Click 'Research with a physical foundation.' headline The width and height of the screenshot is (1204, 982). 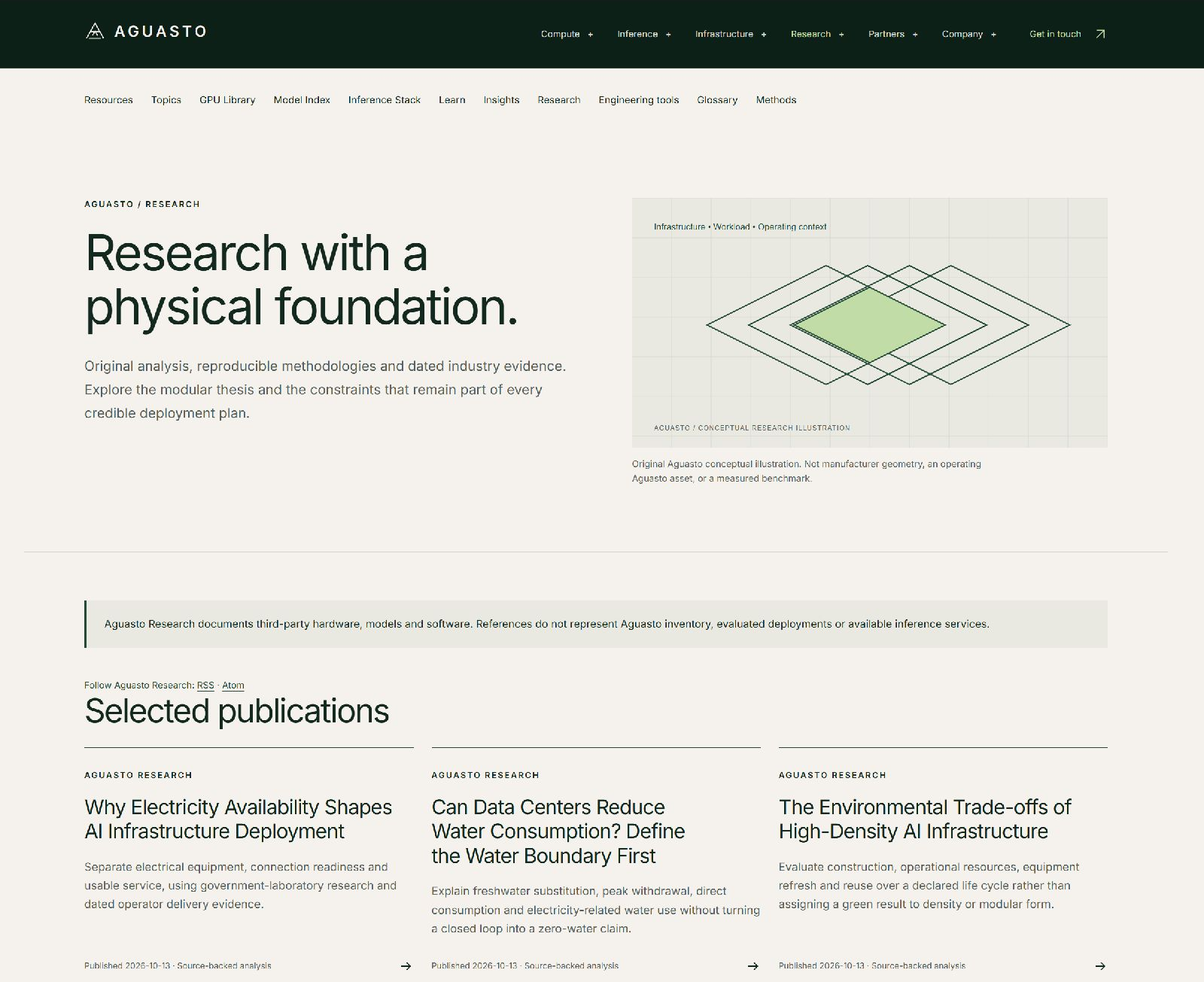click(x=302, y=280)
